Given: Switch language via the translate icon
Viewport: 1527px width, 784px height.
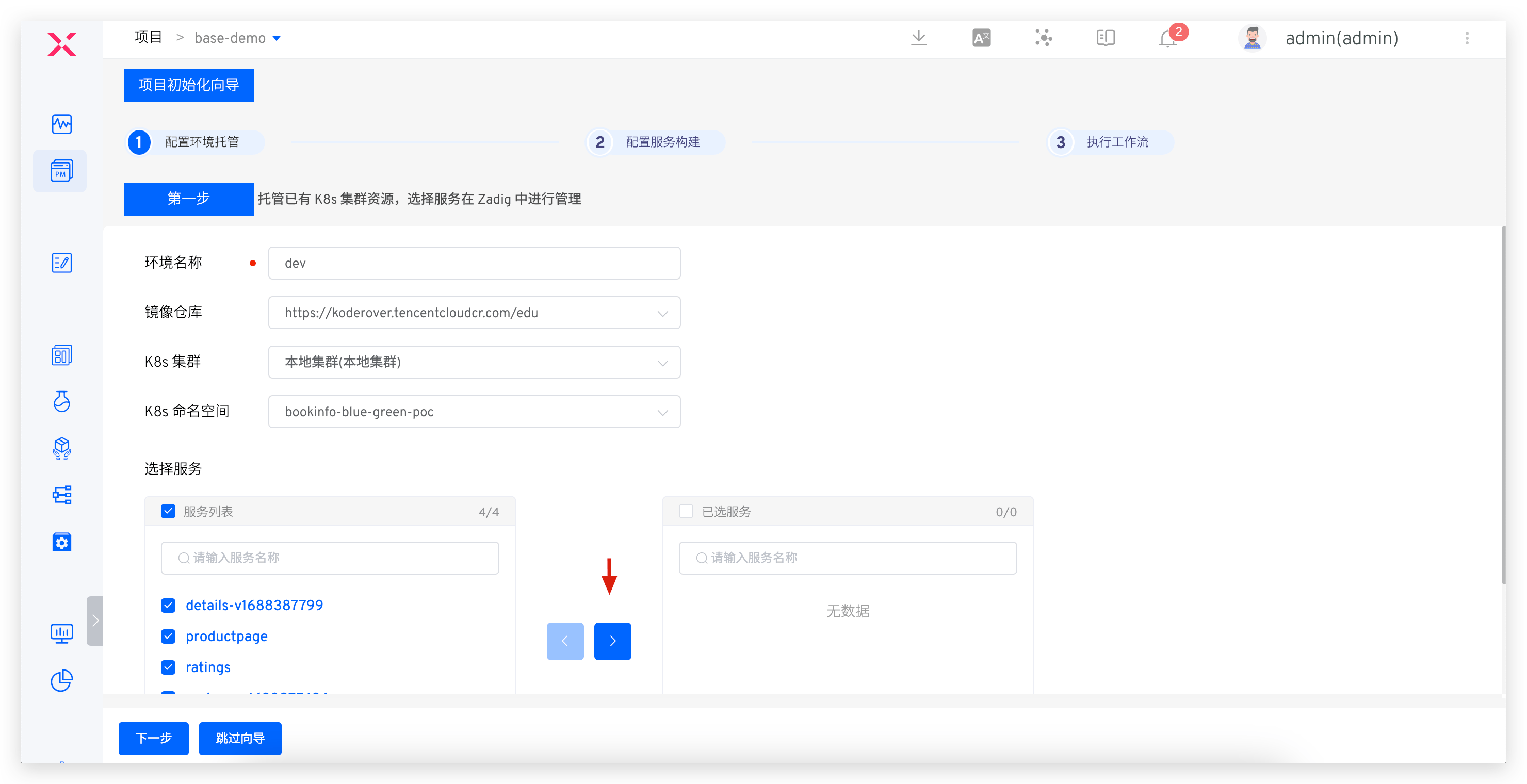Looking at the screenshot, I should tap(981, 37).
